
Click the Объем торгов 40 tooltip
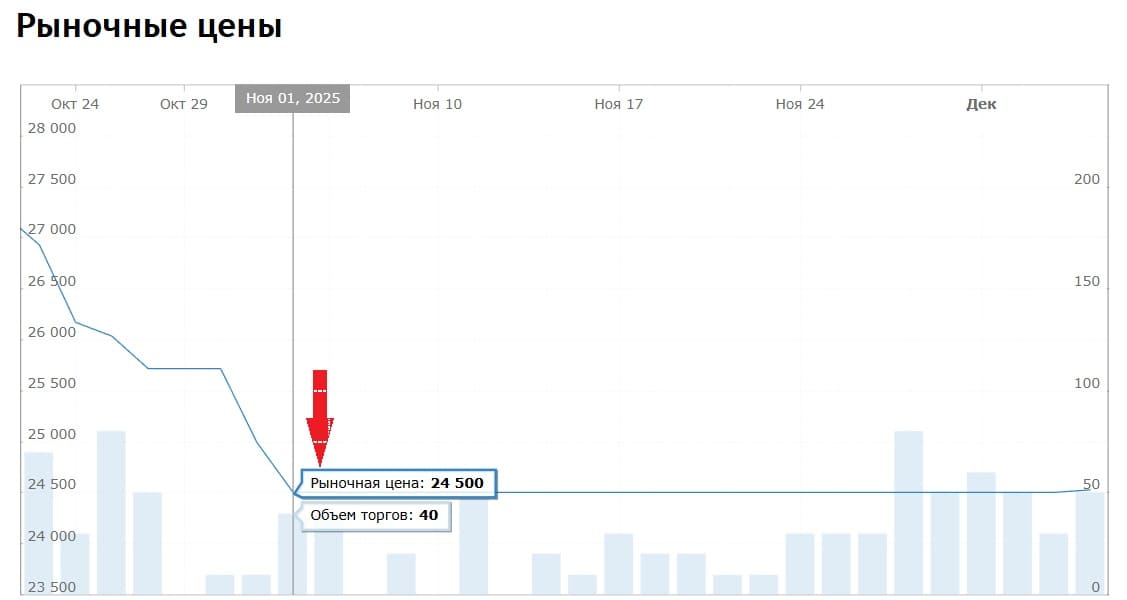374,516
